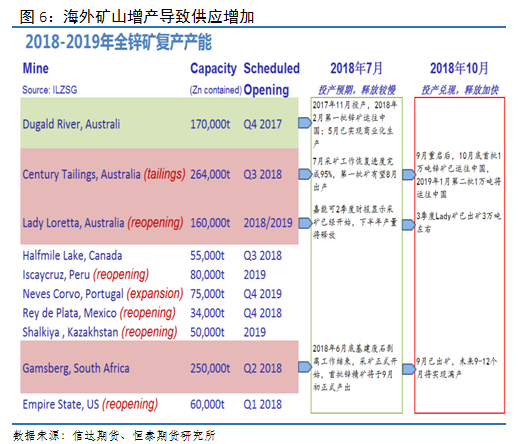
Task: Click the '264,000t' capacity value
Action: point(210,174)
